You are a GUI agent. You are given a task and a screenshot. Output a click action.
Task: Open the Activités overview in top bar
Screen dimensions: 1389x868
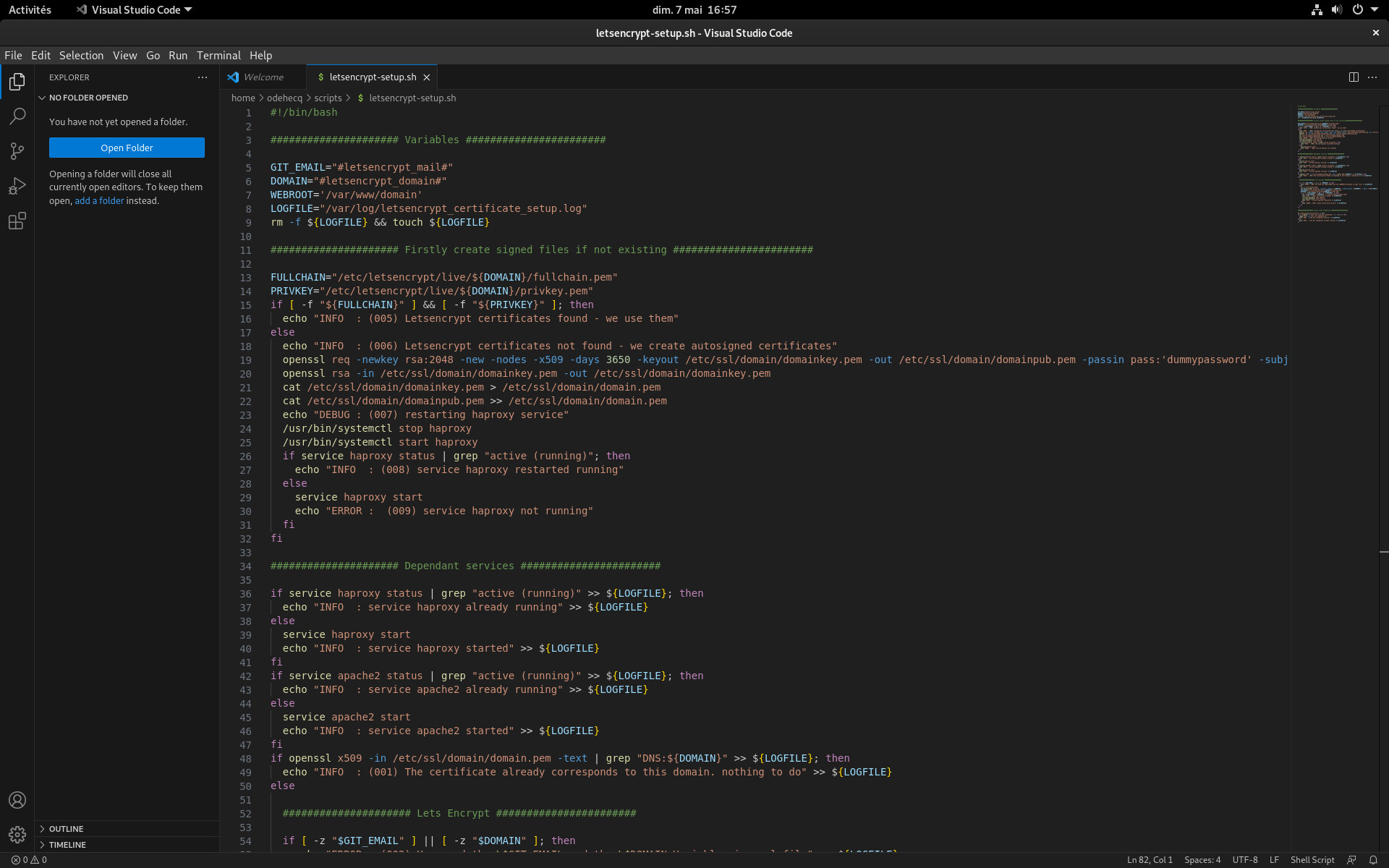[30, 9]
